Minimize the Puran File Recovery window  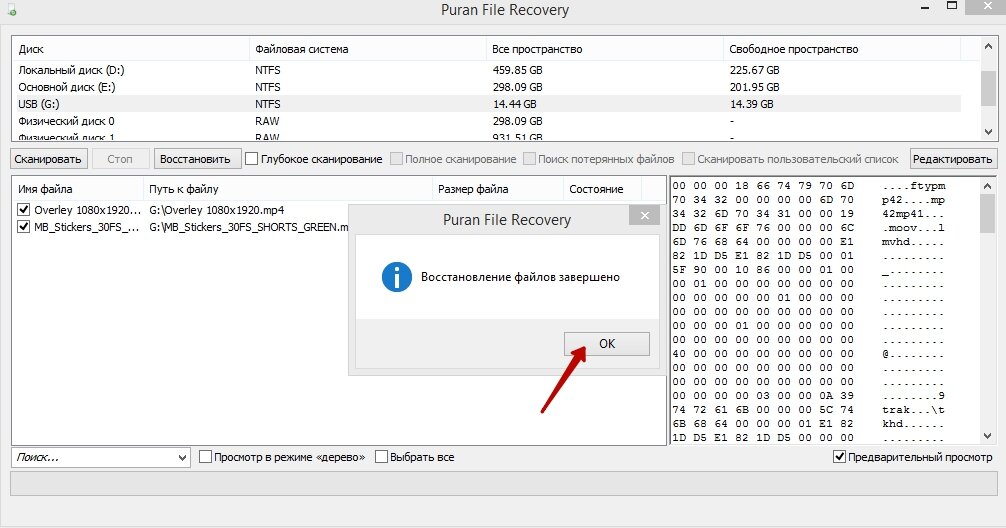click(926, 8)
